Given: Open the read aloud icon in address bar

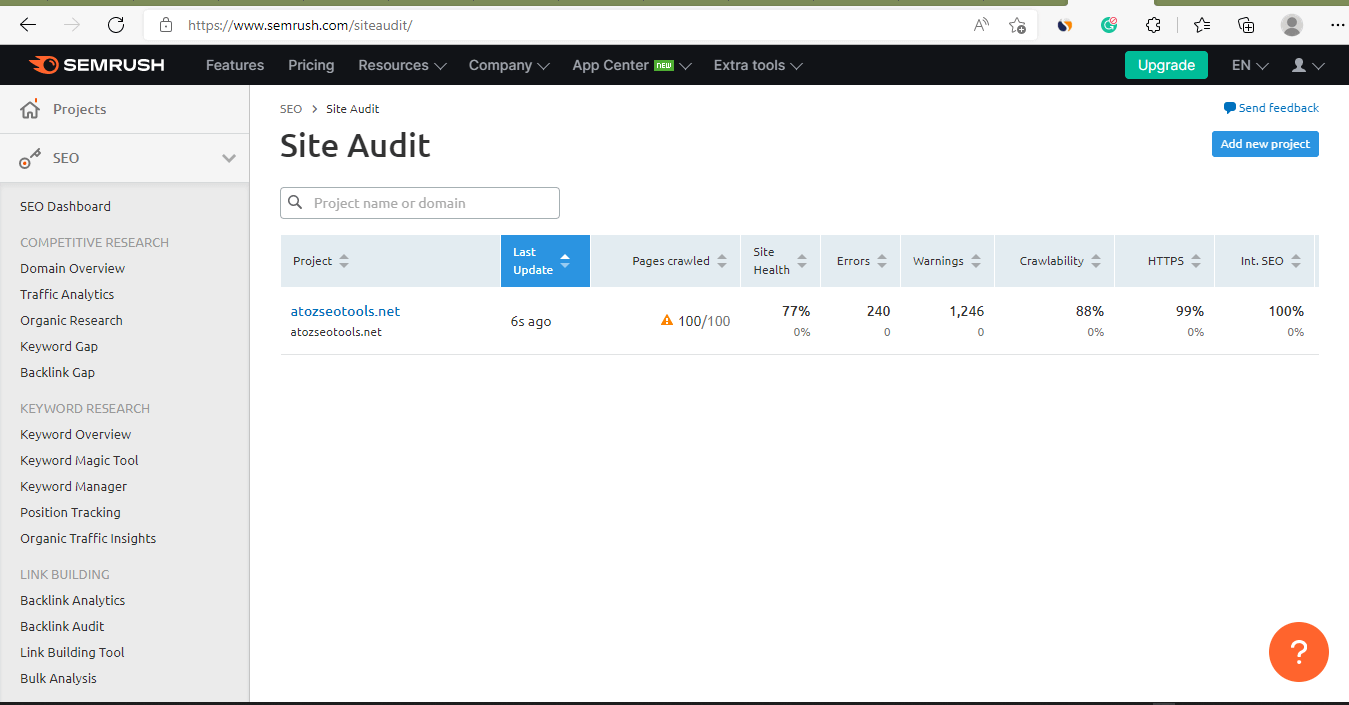Looking at the screenshot, I should pyautogui.click(x=982, y=25).
